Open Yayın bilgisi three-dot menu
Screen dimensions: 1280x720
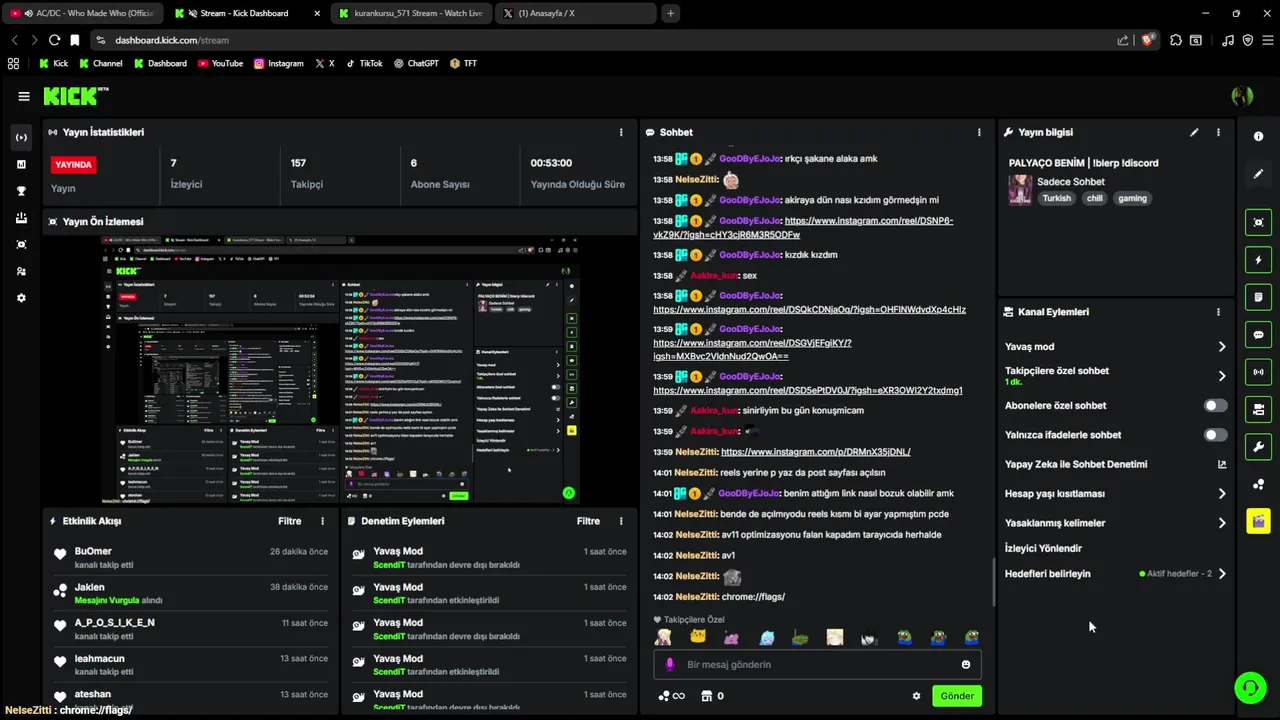tap(1218, 132)
